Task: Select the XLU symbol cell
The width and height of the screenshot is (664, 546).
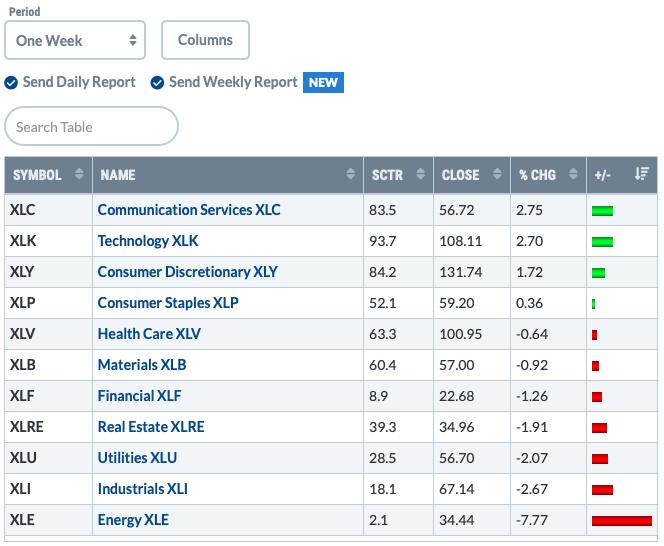Action: point(48,457)
